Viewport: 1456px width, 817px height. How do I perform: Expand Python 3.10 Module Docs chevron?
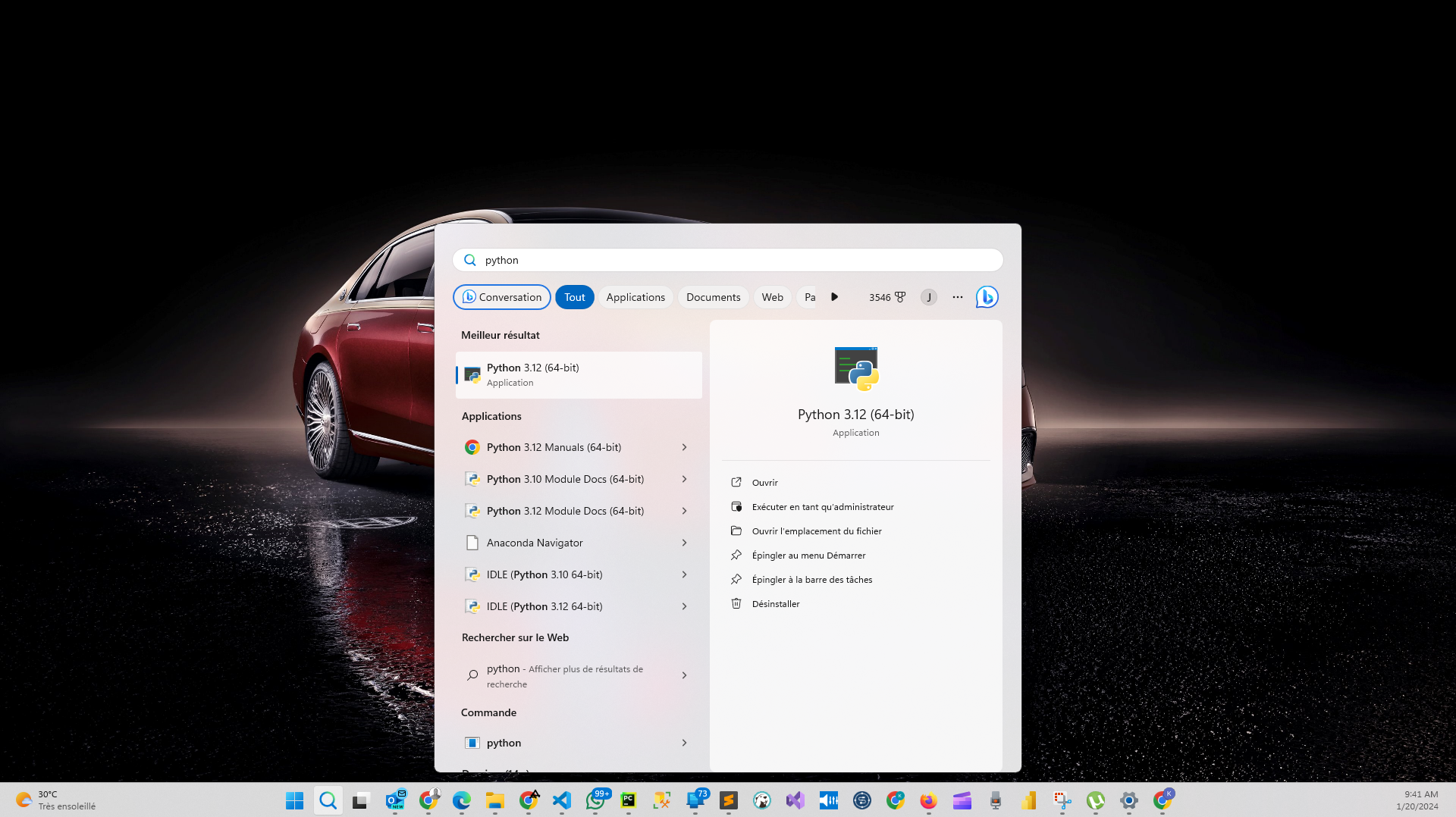click(x=684, y=480)
